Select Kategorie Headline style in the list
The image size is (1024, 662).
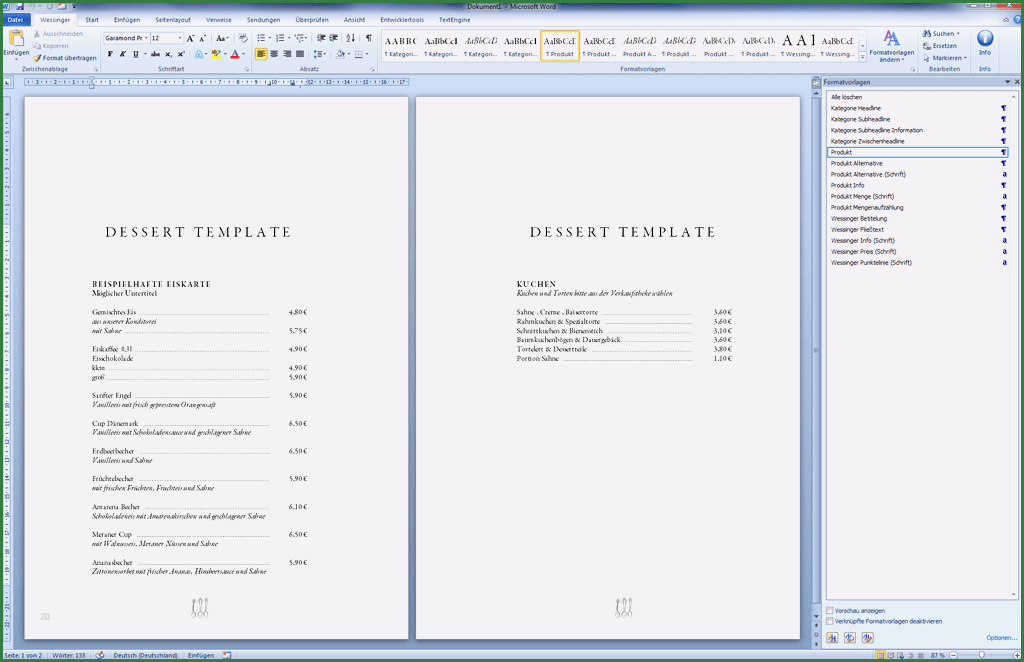pyautogui.click(x=856, y=108)
